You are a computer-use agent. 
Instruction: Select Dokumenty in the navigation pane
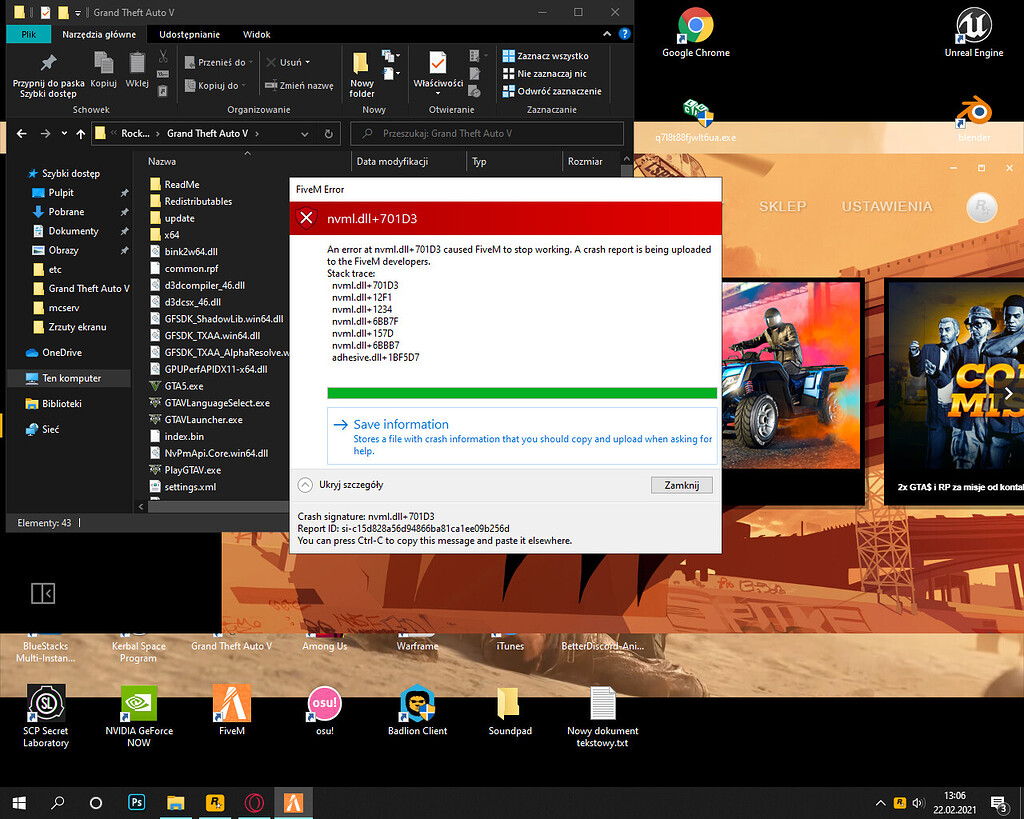[73, 231]
